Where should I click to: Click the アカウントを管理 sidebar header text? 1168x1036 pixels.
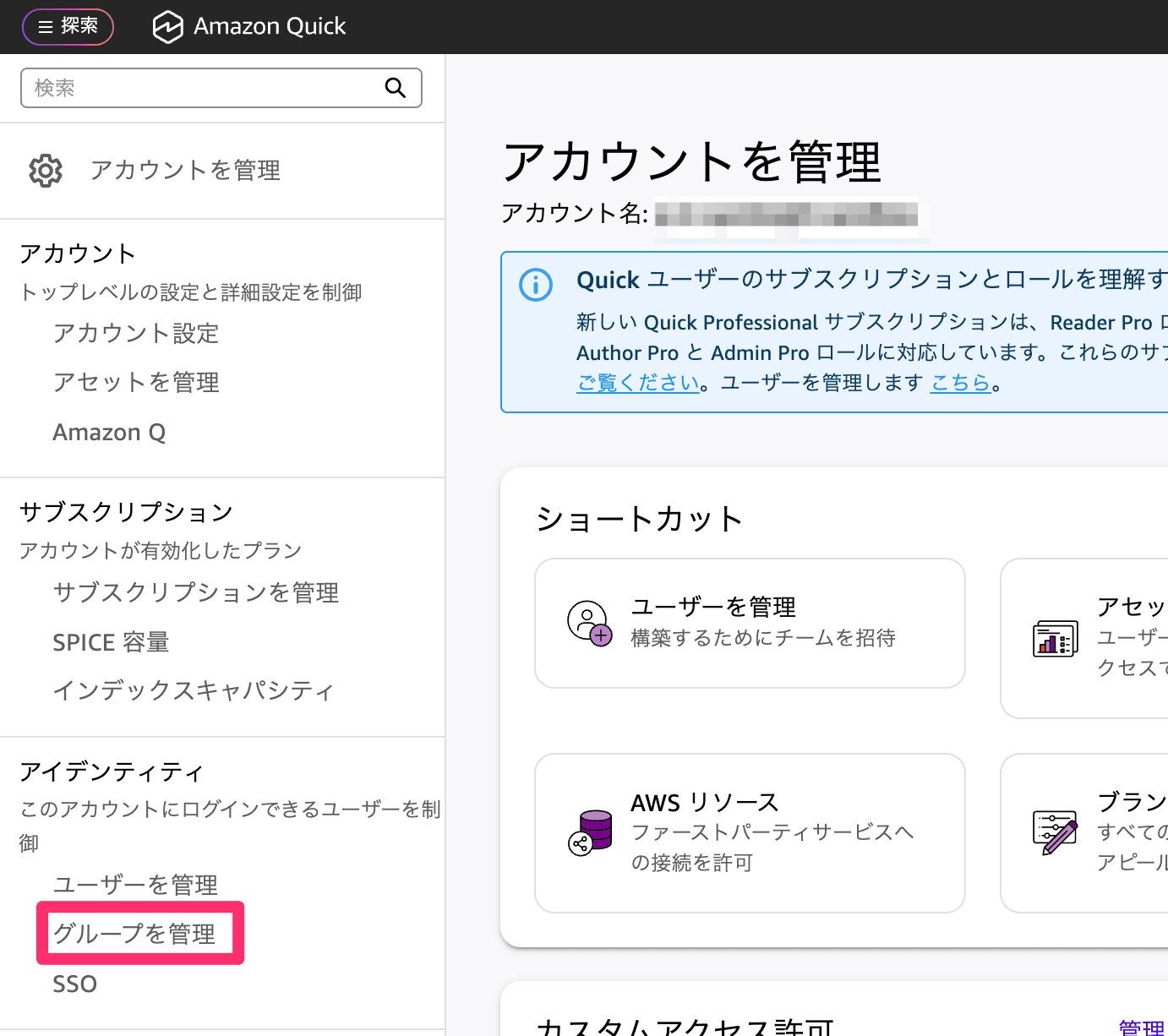pyautogui.click(x=185, y=171)
